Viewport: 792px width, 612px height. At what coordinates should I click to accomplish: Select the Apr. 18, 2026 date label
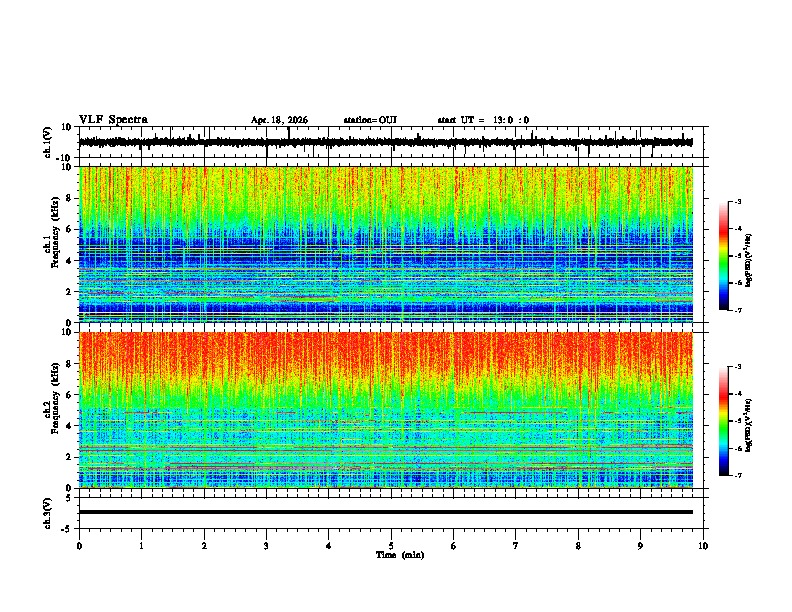(x=279, y=120)
